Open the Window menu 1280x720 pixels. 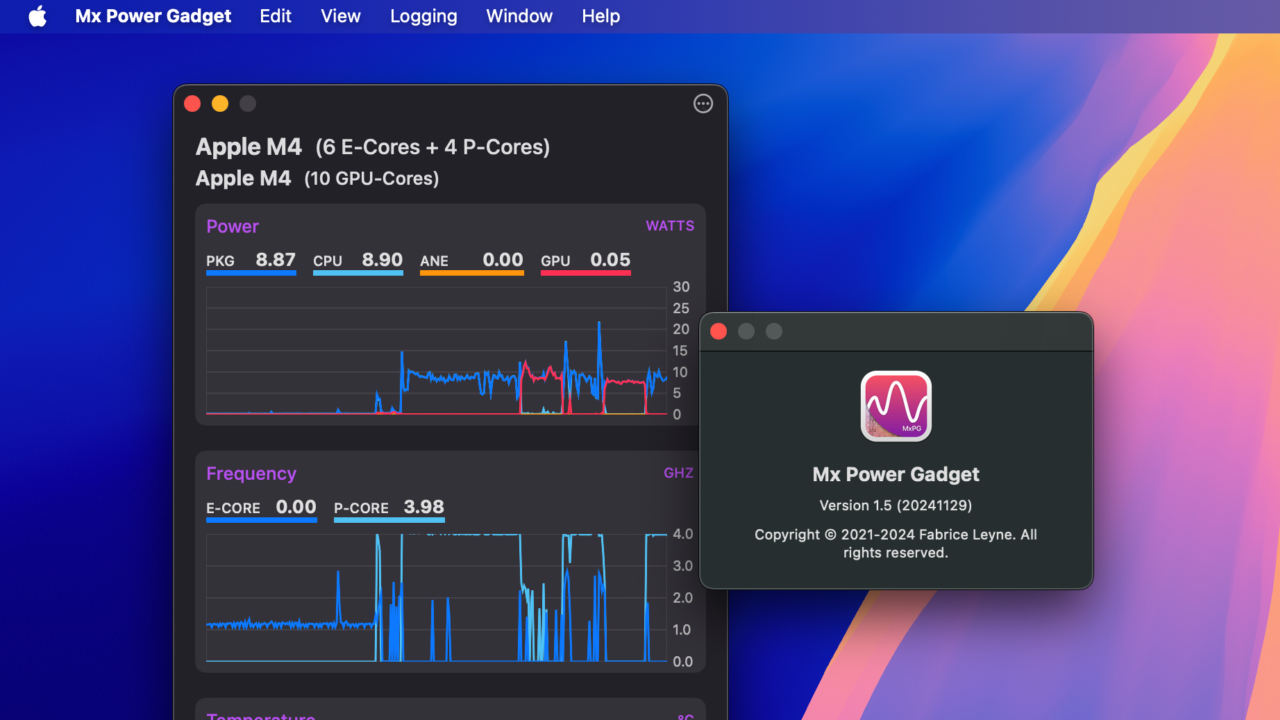pyautogui.click(x=519, y=16)
